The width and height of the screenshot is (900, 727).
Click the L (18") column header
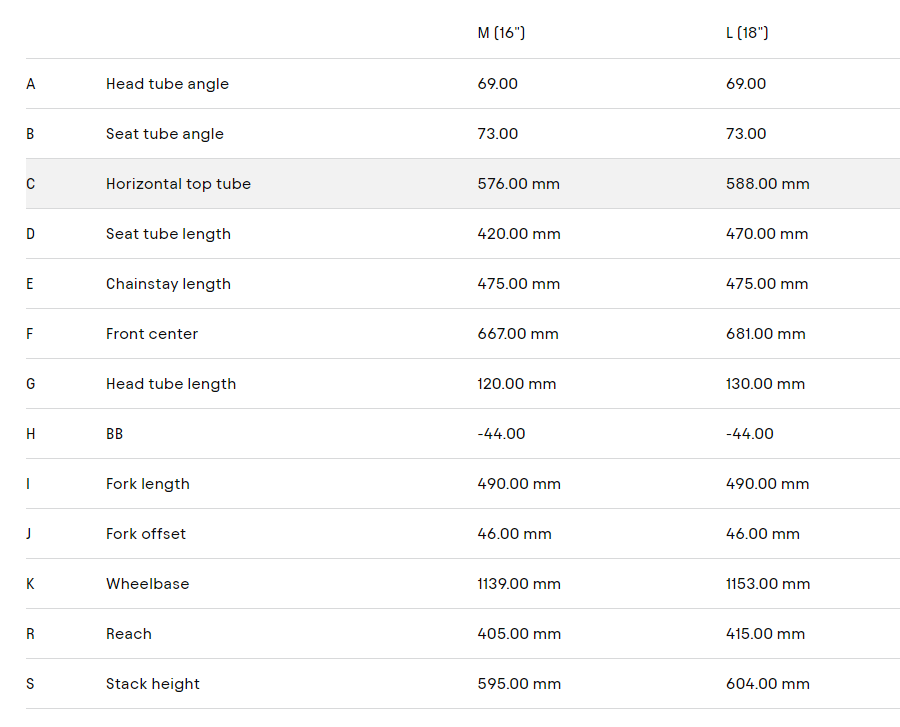coord(747,33)
